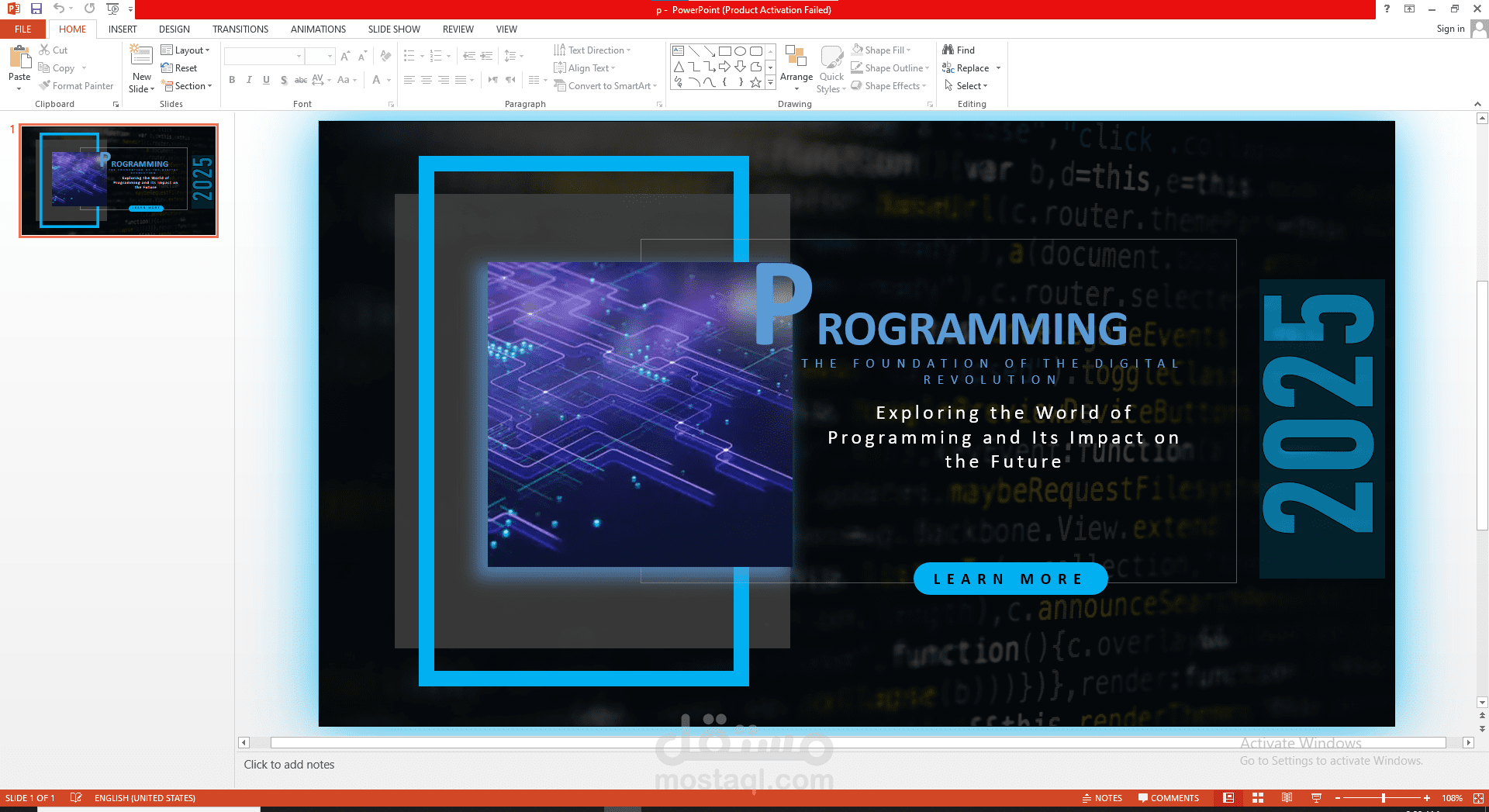The image size is (1489, 812).
Task: Click the language indicator English (United States)
Action: tap(145, 798)
